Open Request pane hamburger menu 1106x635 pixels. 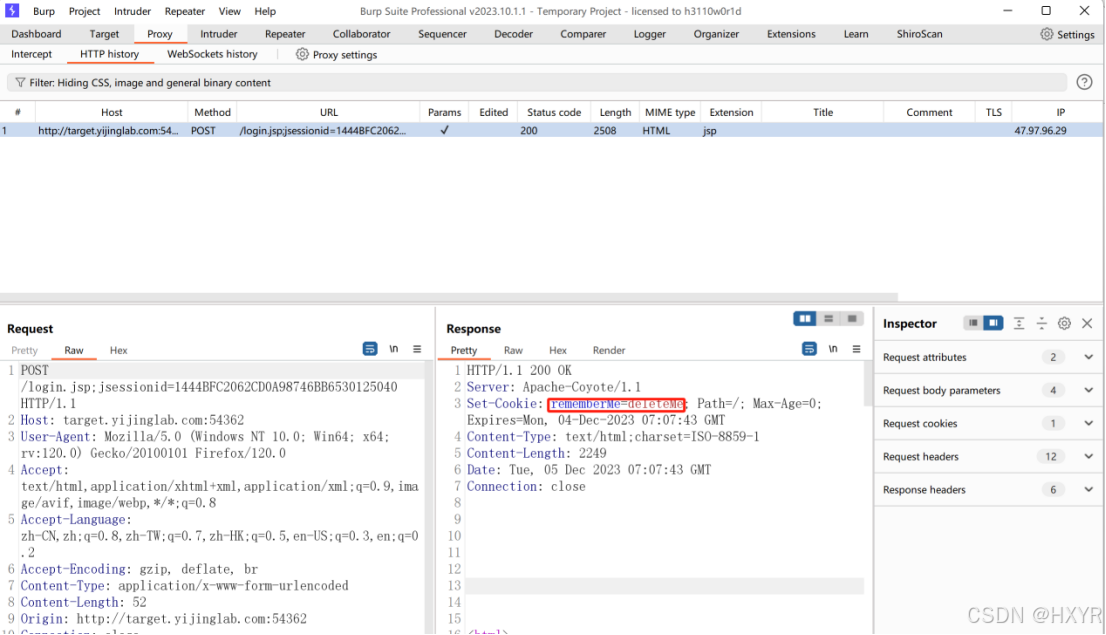point(417,349)
